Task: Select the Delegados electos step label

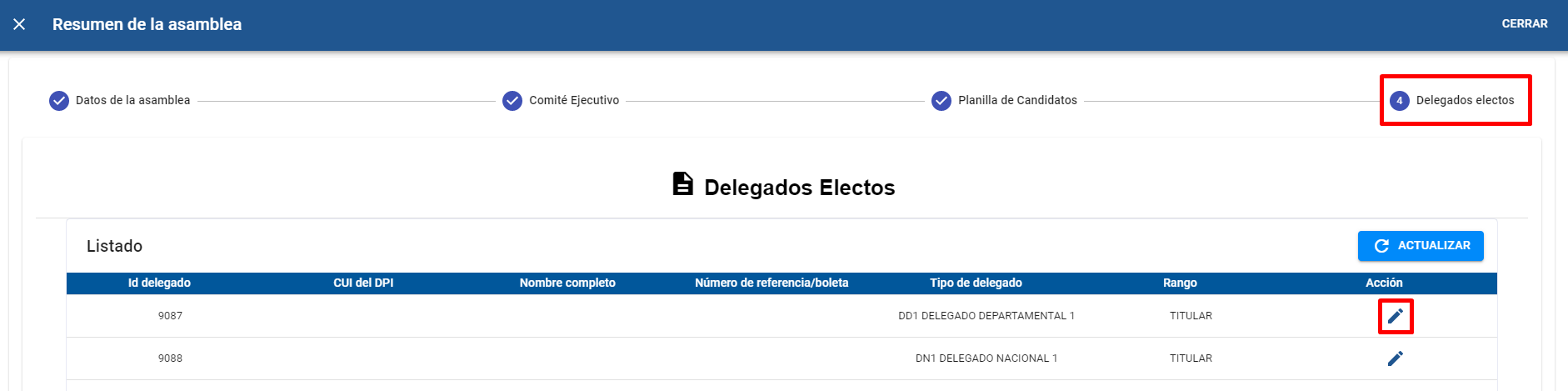Action: 1465,100
